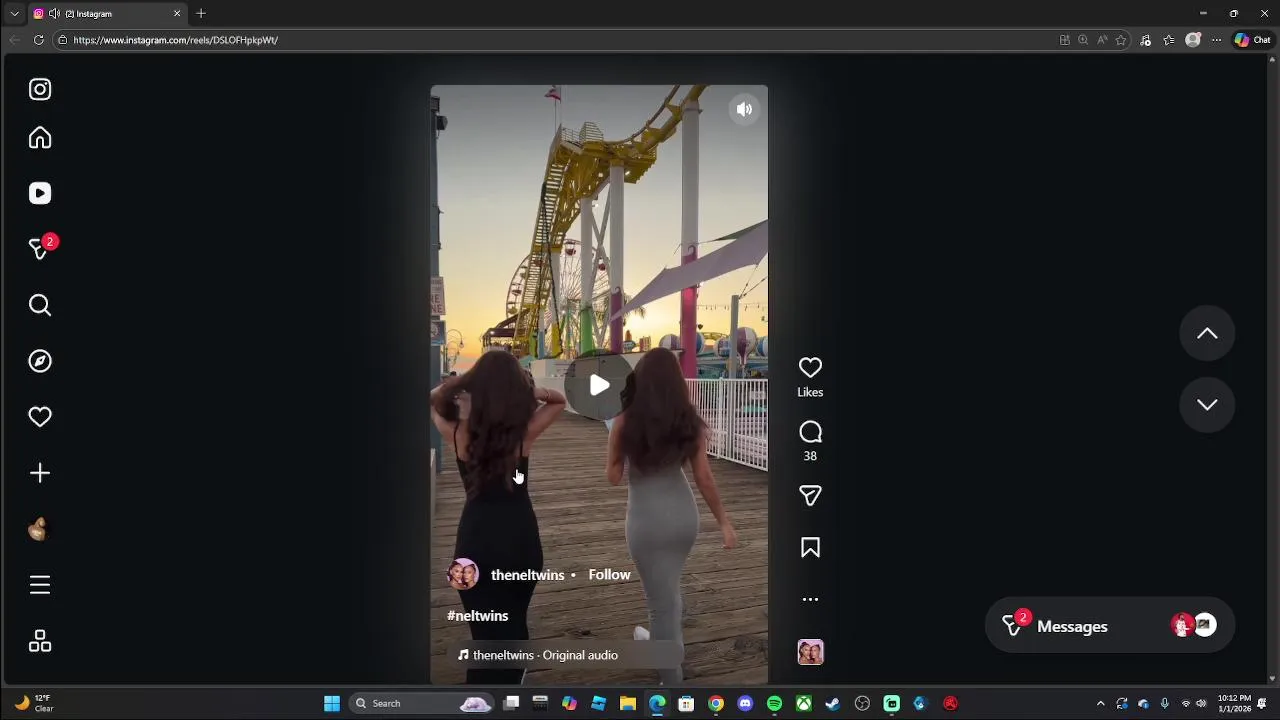View site information lock icon

62,40
